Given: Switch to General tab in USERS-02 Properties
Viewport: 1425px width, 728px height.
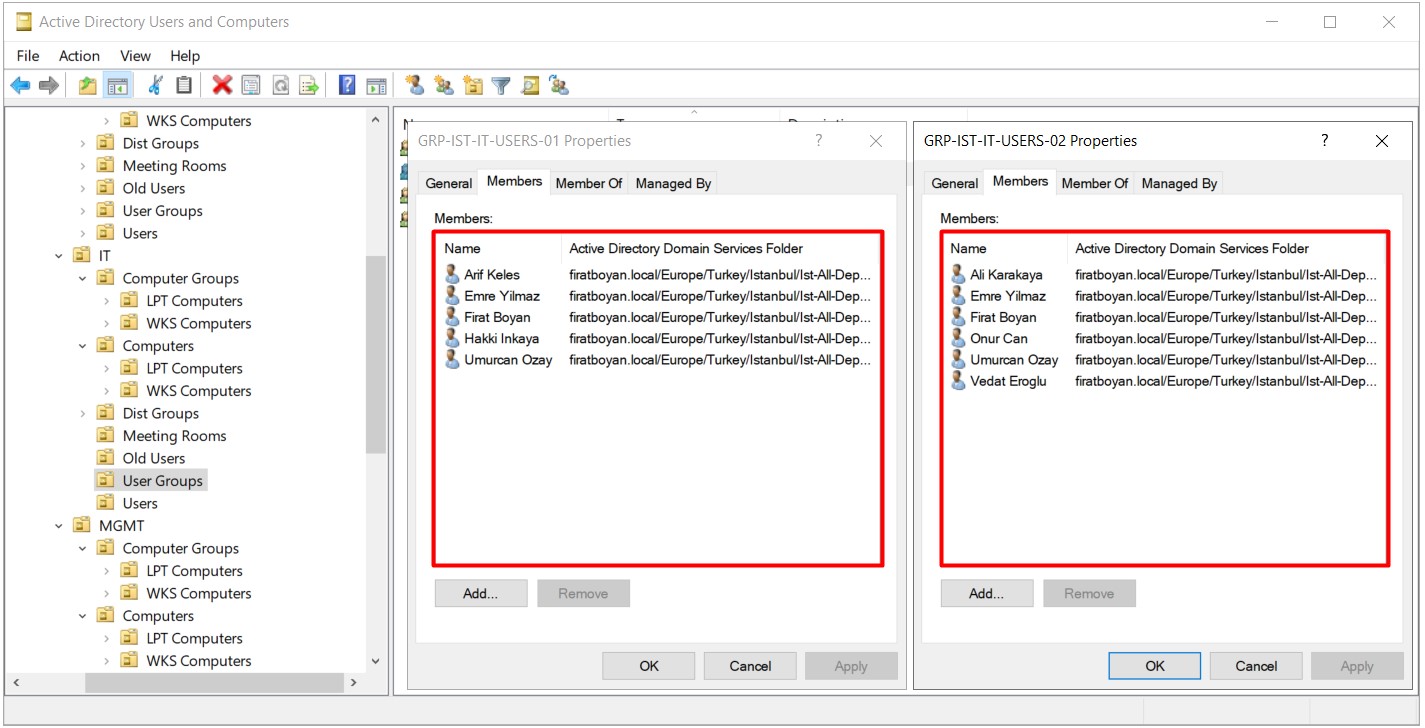Looking at the screenshot, I should click(954, 183).
